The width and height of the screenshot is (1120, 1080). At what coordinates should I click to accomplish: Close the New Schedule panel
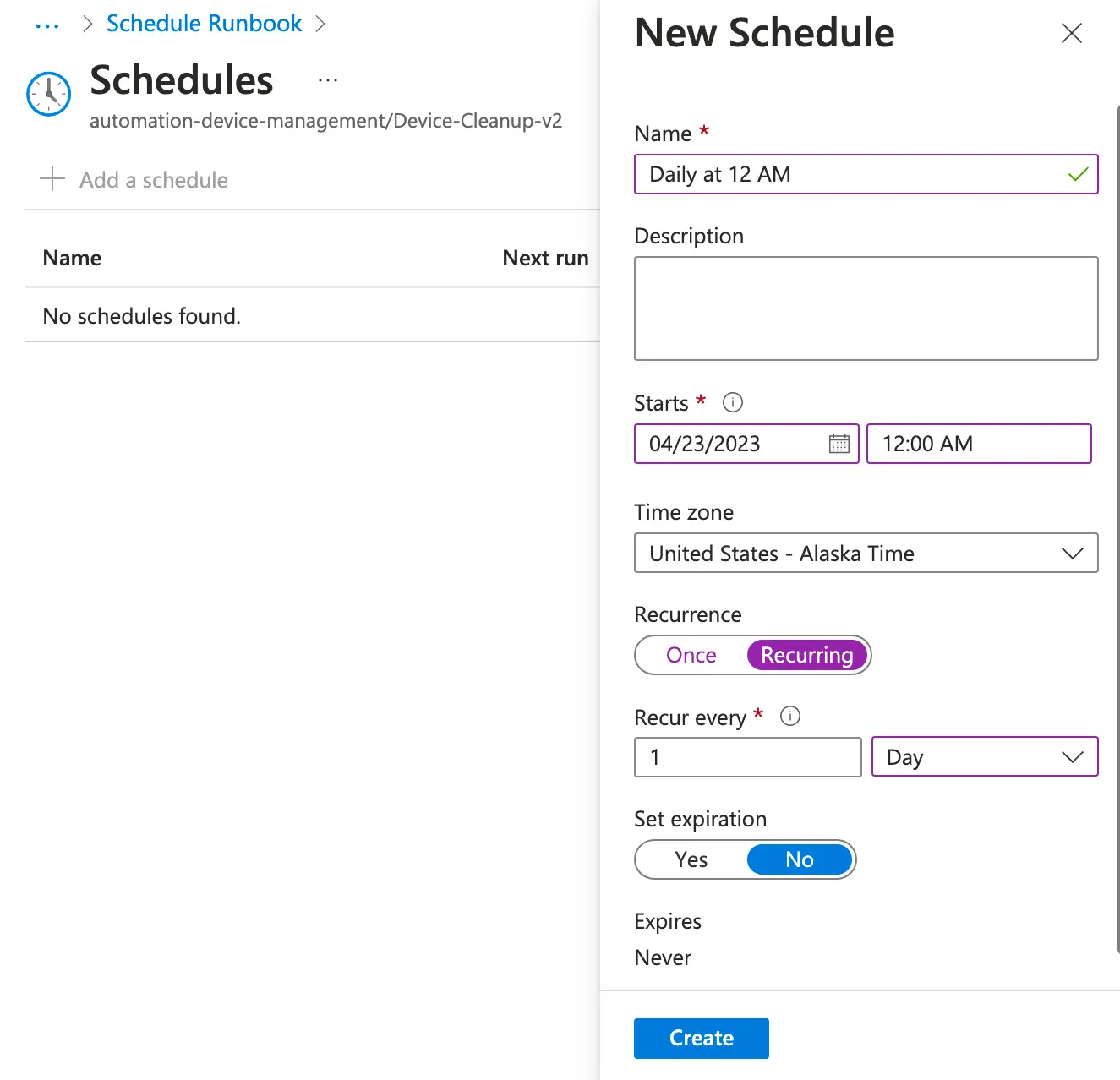tap(1071, 33)
